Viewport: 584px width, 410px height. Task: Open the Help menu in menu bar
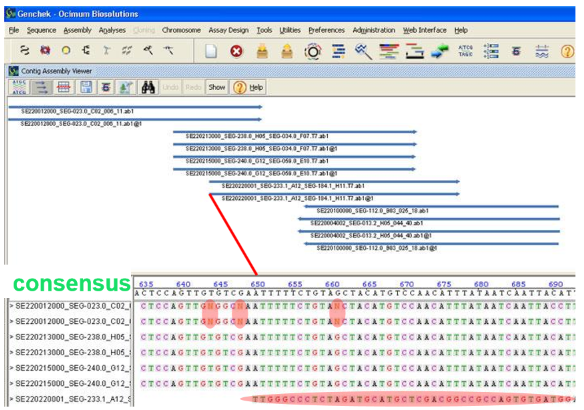[461, 30]
